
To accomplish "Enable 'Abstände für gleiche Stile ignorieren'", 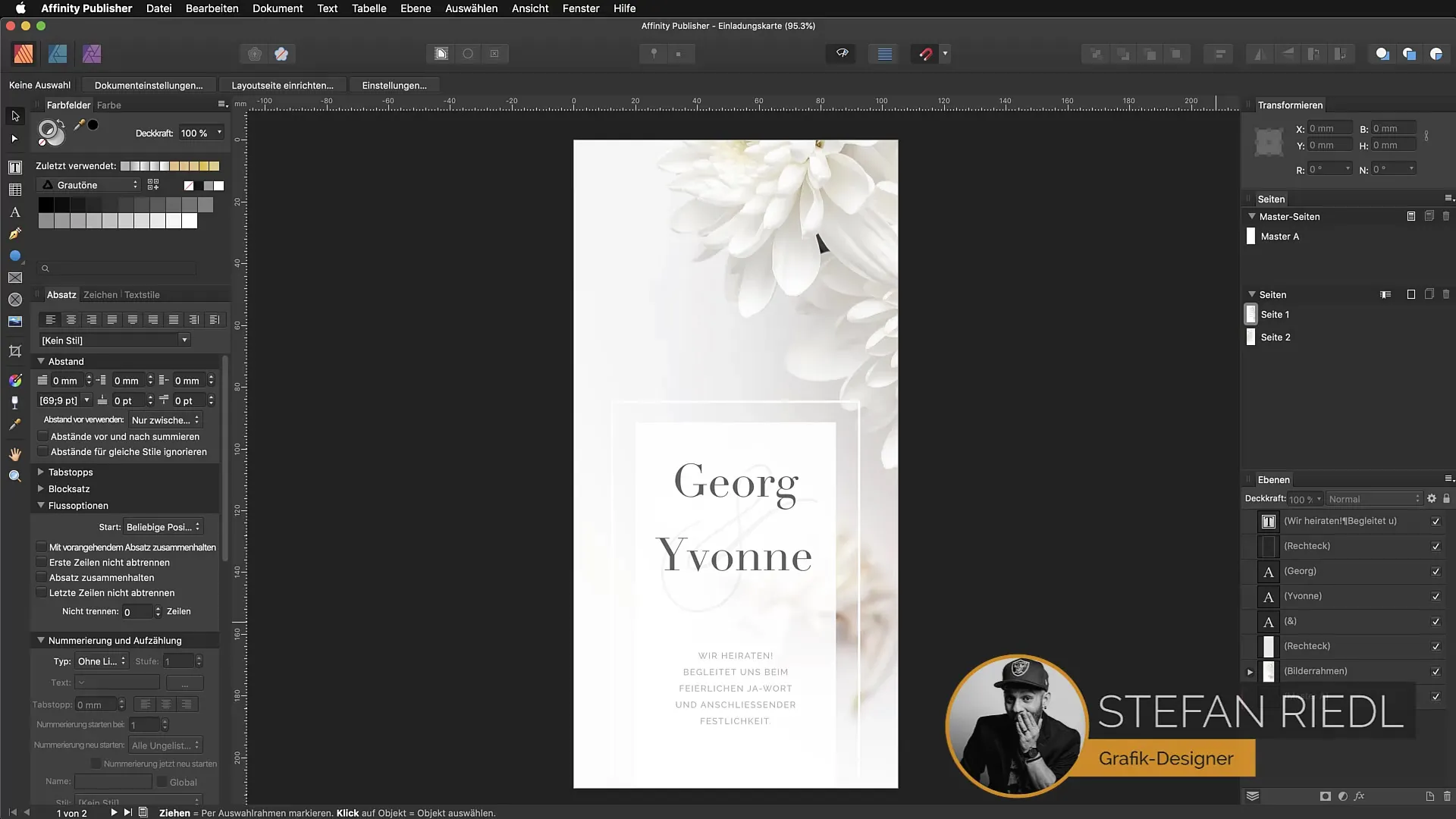I will pyautogui.click(x=43, y=451).
